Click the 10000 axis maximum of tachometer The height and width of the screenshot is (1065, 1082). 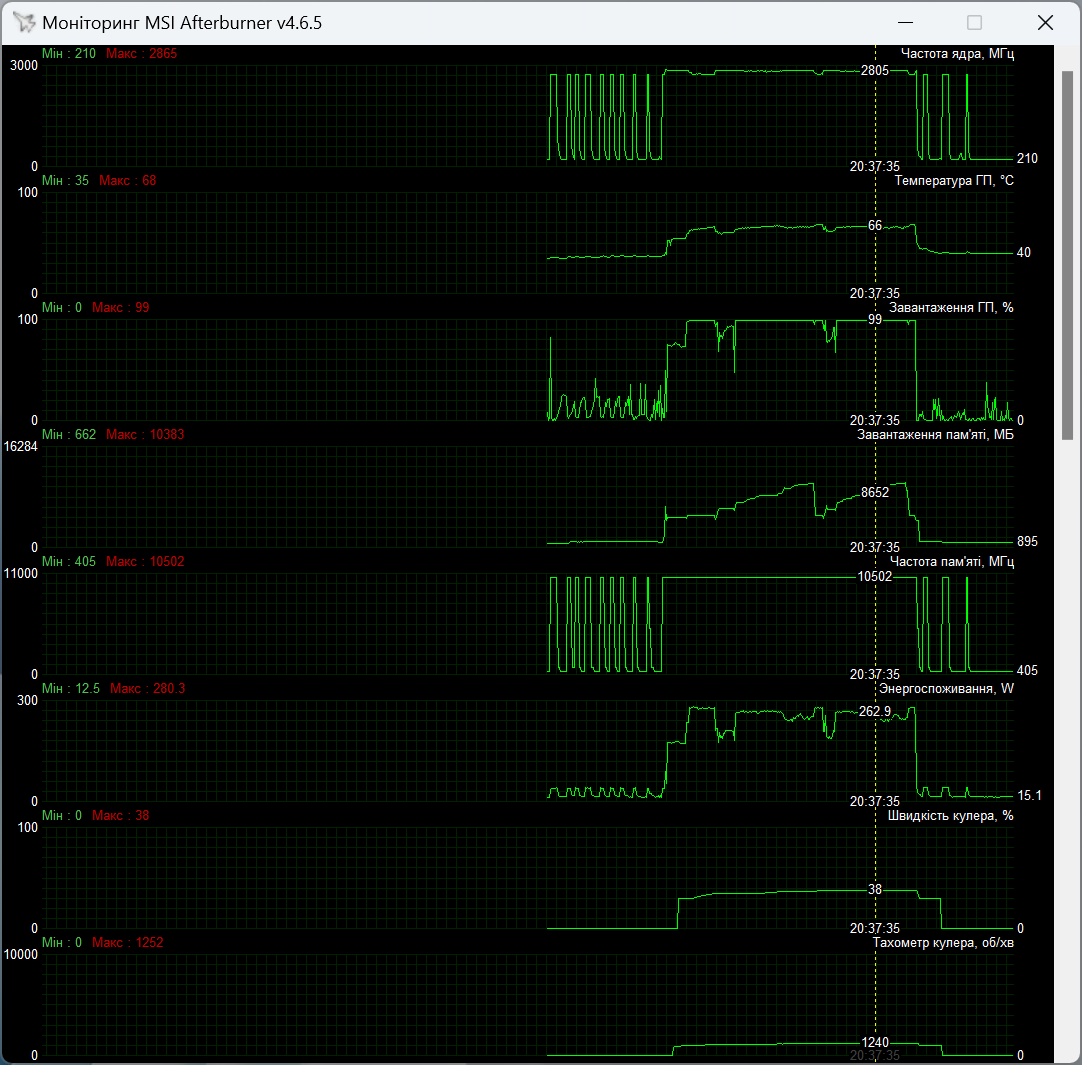pos(21,955)
